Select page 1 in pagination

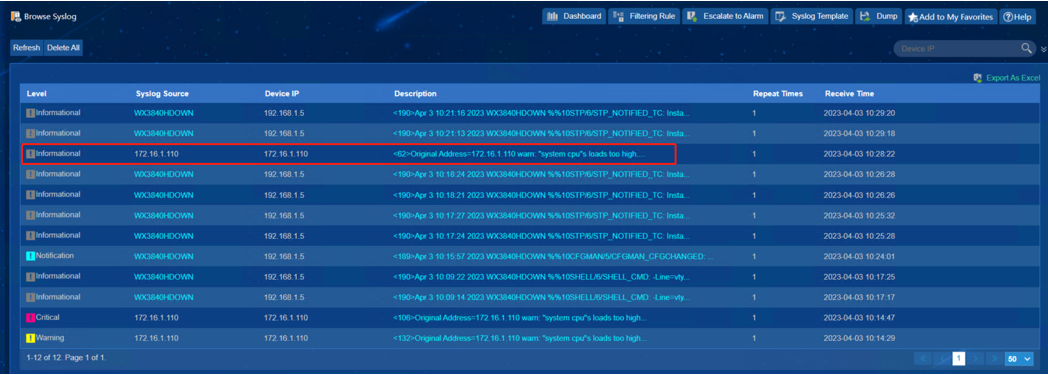pos(958,359)
